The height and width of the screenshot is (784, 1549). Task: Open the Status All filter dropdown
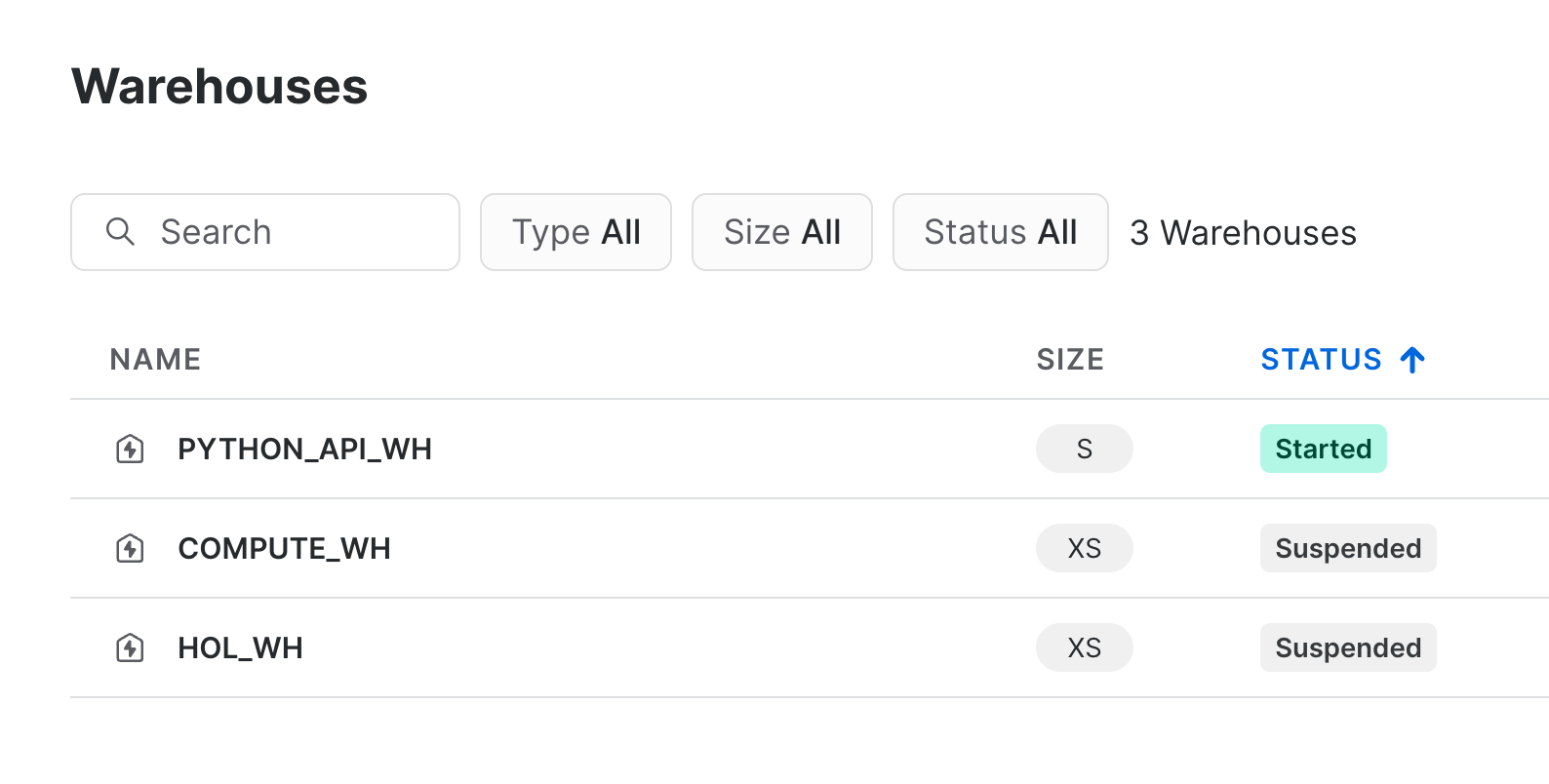click(1000, 232)
